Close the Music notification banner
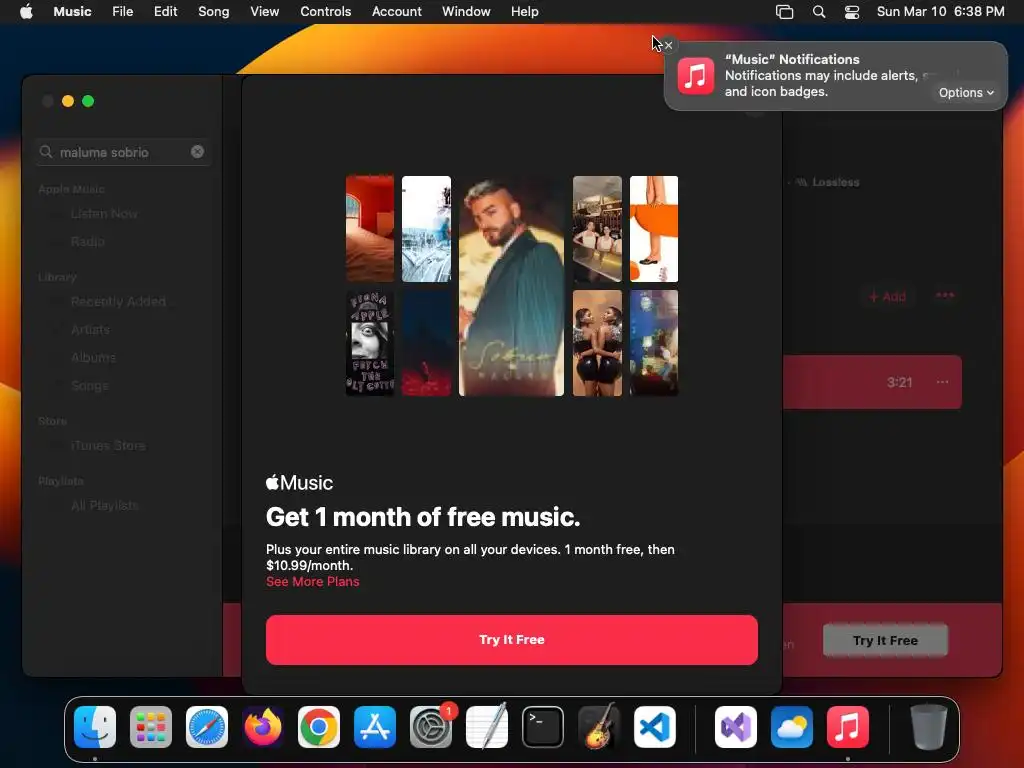 [668, 45]
